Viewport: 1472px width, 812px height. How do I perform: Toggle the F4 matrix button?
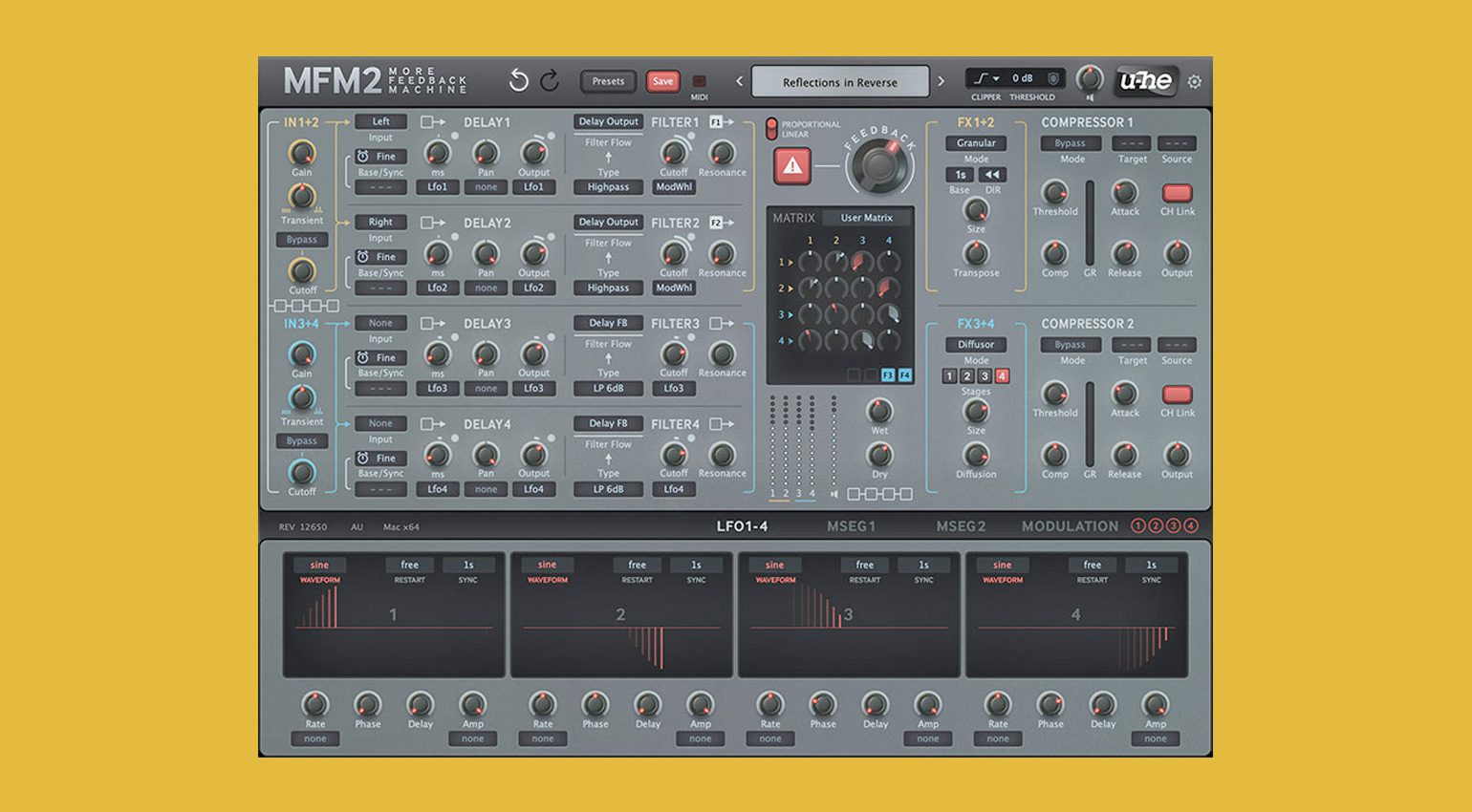click(x=904, y=375)
